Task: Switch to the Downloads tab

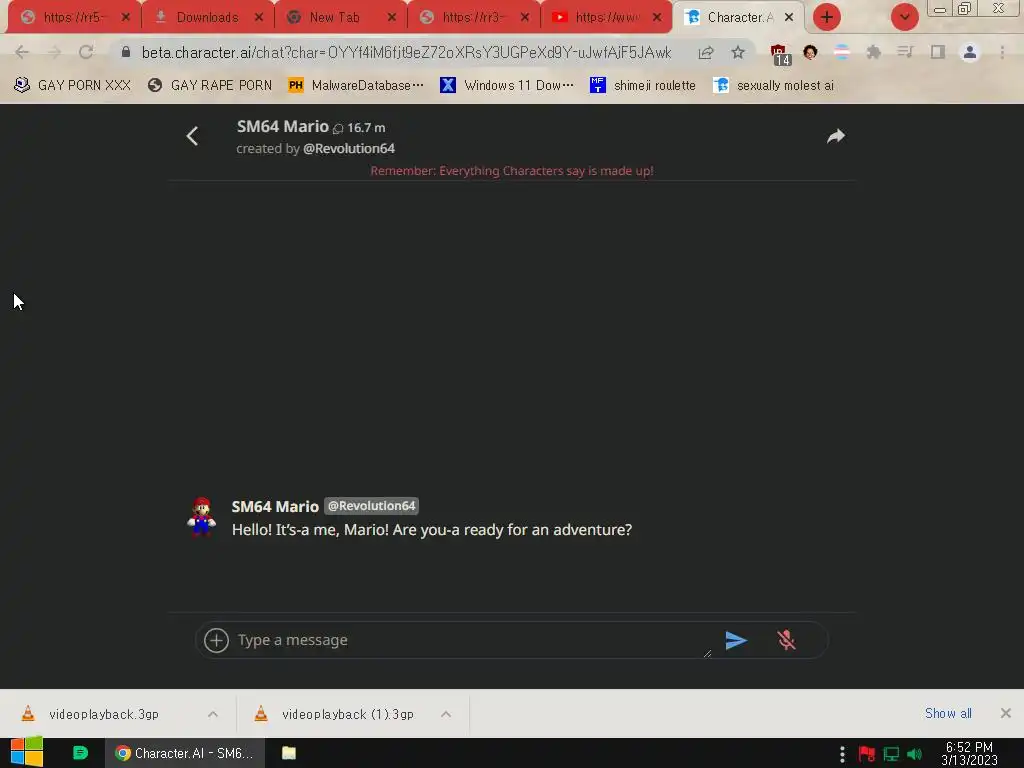Action: pos(206,17)
